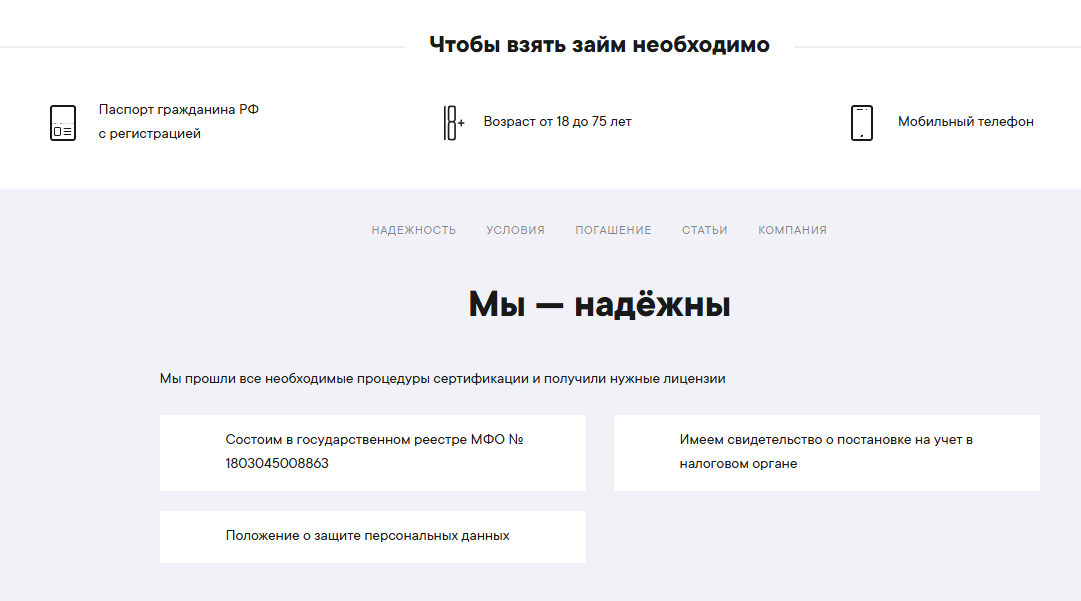Switch to the Условия tab
Image resolution: width=1081 pixels, height=601 pixels.
[x=515, y=230]
